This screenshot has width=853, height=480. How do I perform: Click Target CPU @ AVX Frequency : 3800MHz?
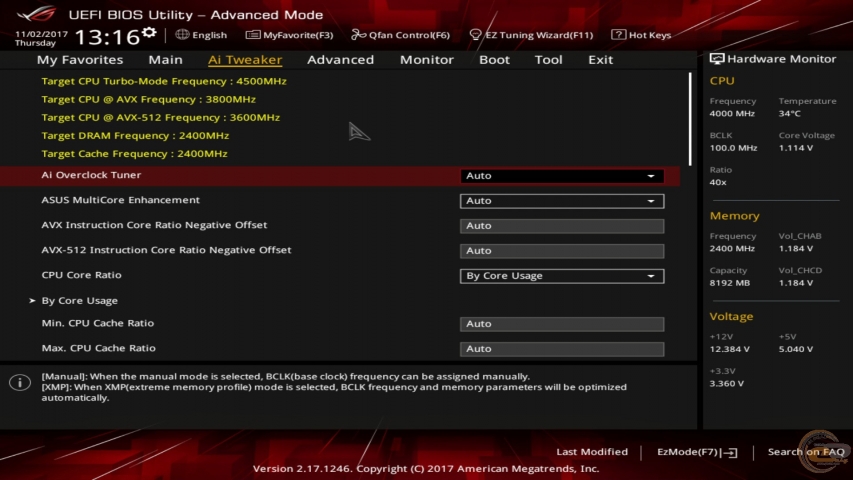coord(149,100)
